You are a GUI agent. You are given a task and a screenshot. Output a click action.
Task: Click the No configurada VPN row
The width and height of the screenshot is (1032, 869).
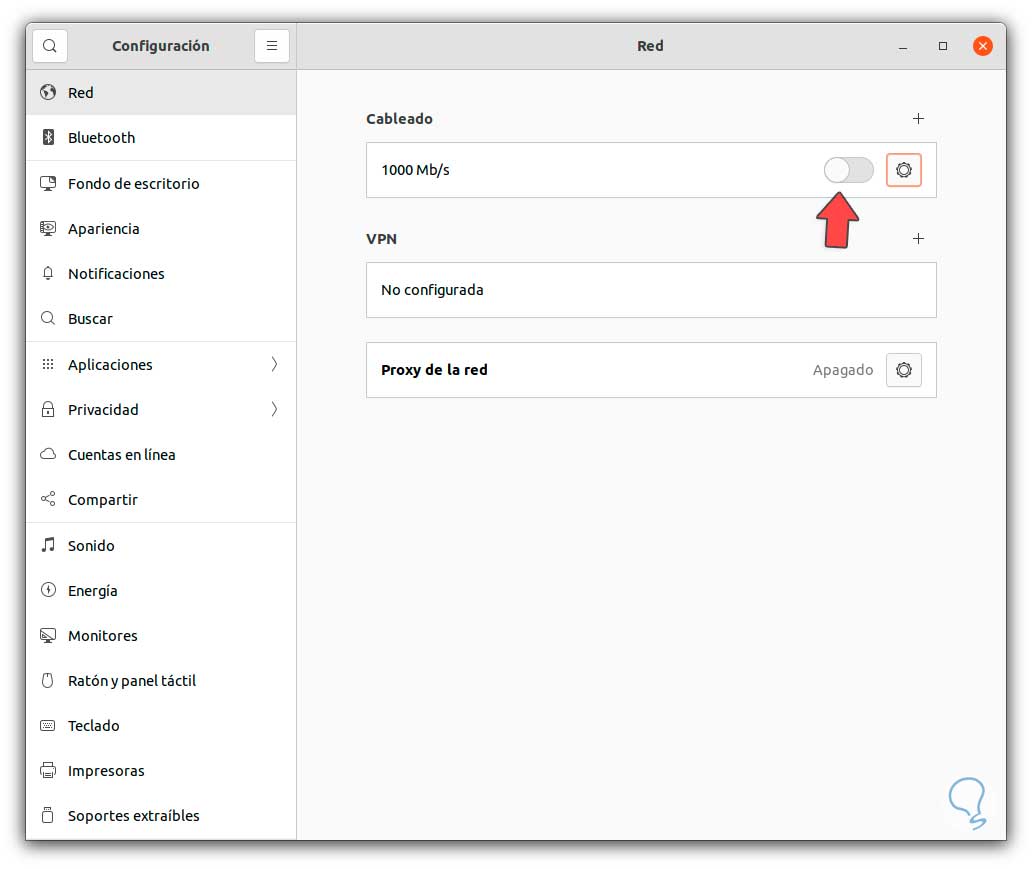coord(650,290)
